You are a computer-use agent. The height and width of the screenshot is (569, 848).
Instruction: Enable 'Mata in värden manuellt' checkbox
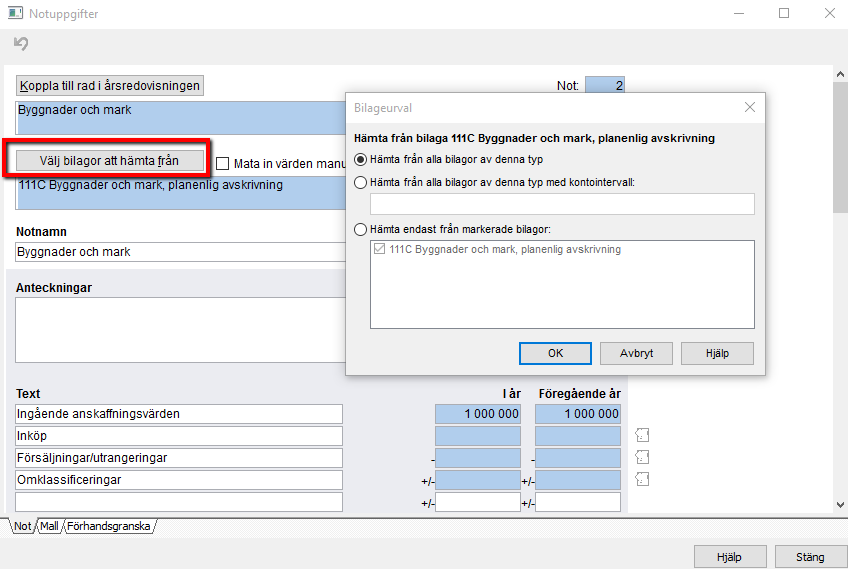pos(222,163)
